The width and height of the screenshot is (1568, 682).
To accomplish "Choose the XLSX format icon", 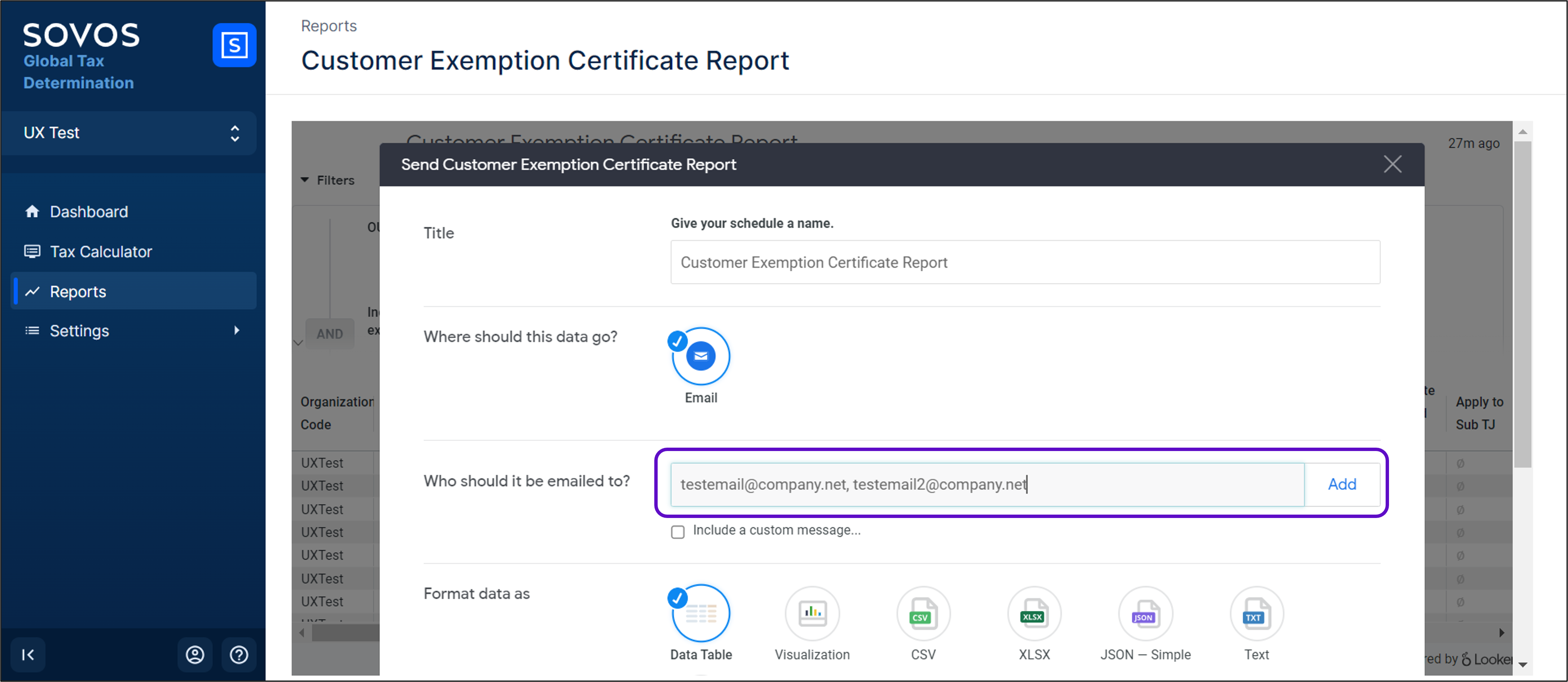I will coord(1034,614).
